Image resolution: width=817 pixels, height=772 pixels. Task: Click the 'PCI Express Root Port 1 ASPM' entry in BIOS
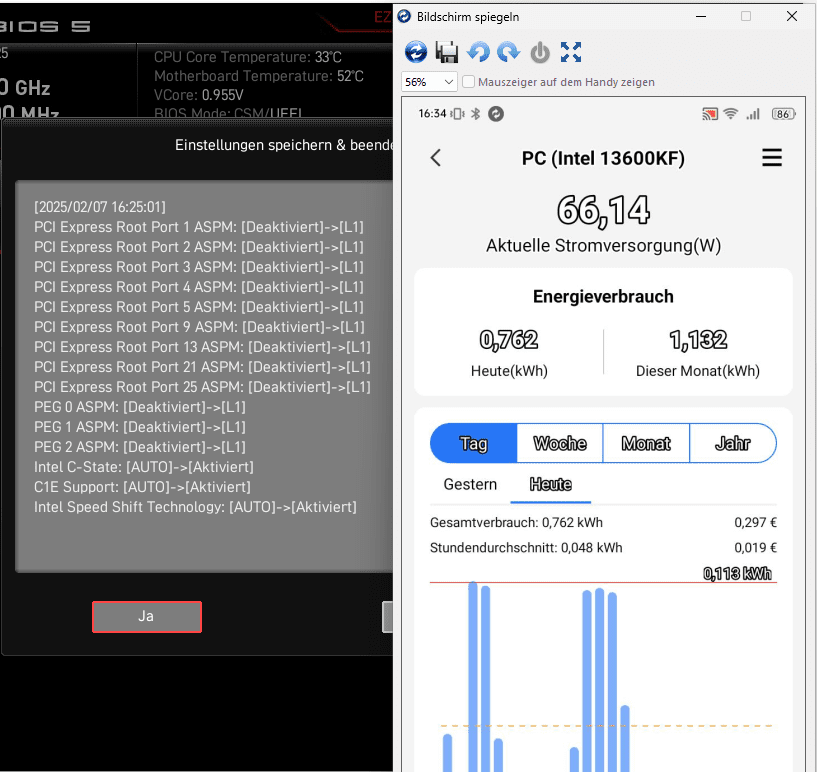(x=199, y=227)
